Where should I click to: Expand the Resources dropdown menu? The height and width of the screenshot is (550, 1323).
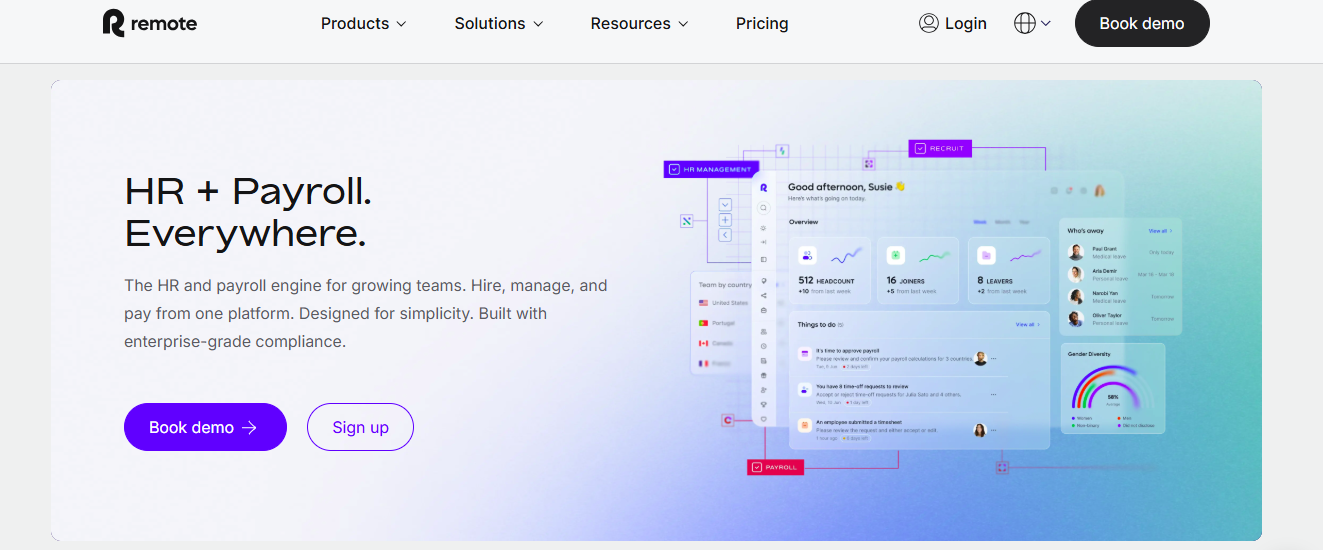[639, 23]
